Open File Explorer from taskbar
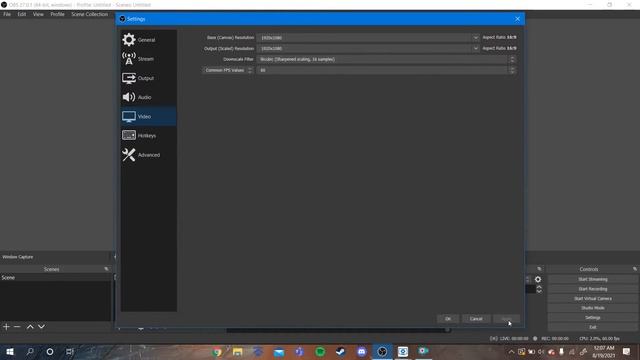The image size is (640, 360). coord(238,351)
